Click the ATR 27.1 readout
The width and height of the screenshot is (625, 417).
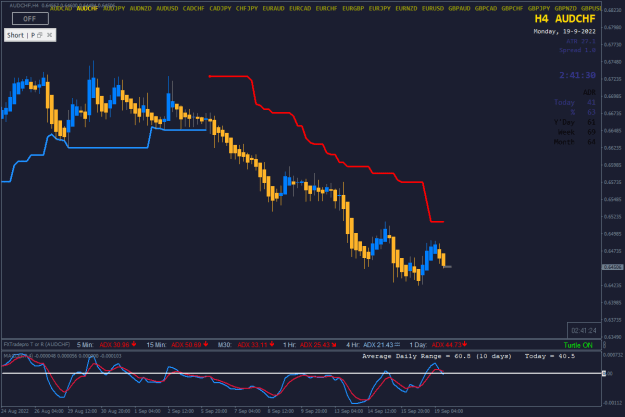[x=581, y=41]
